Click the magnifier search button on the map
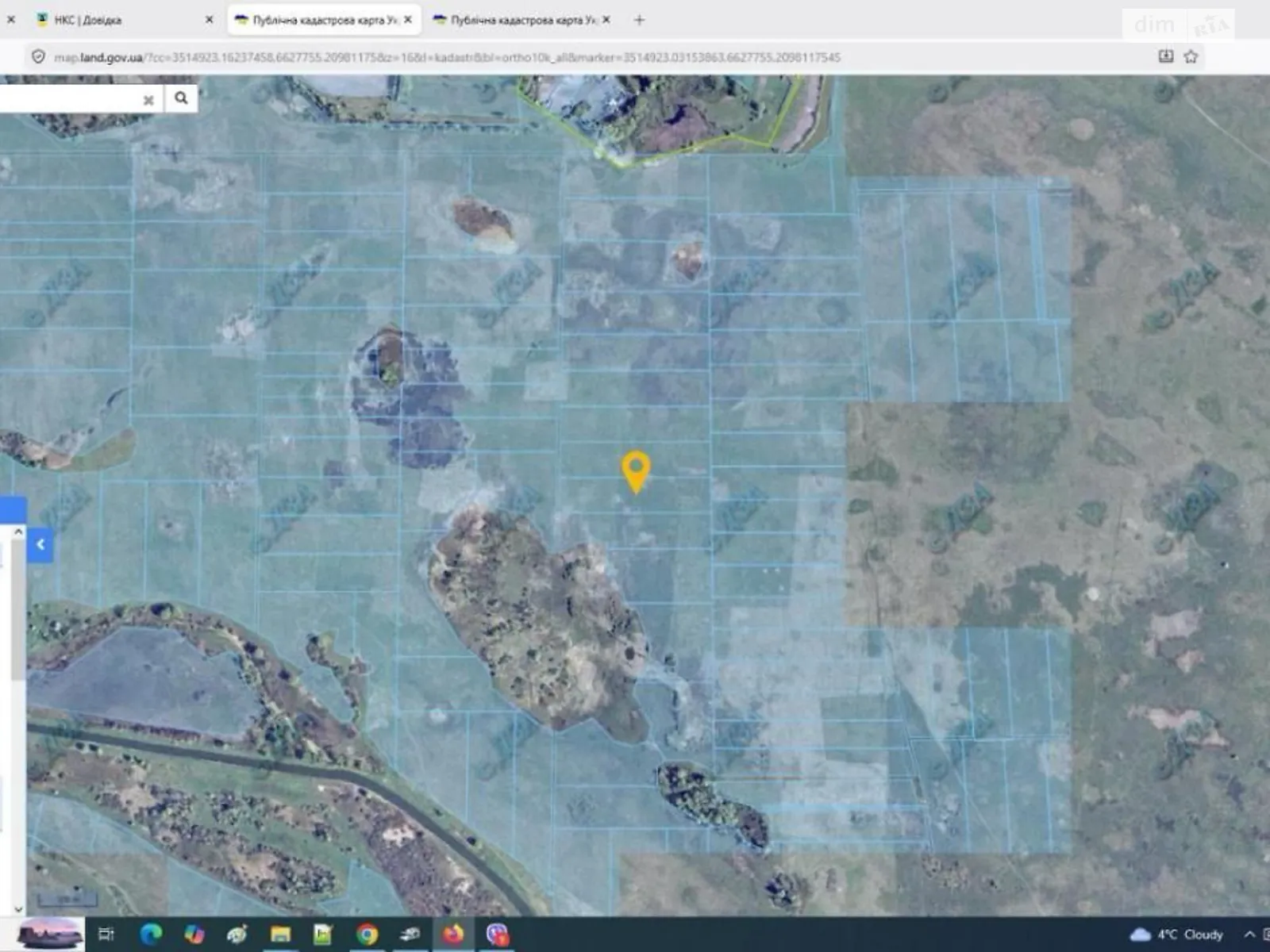The width and height of the screenshot is (1270, 952). click(x=181, y=98)
